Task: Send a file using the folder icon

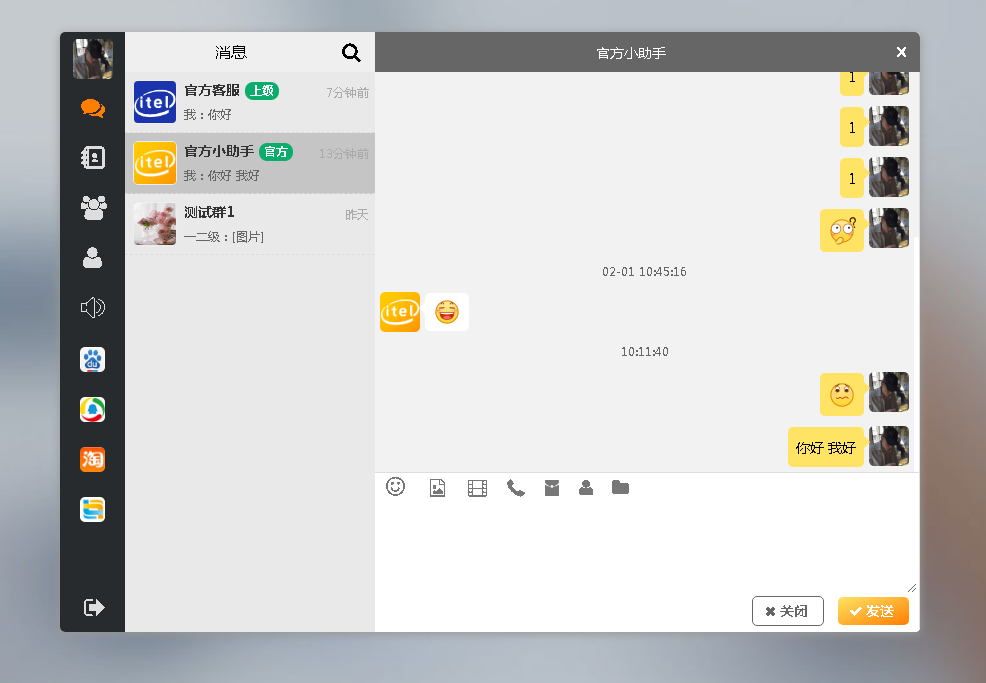Action: tap(620, 488)
